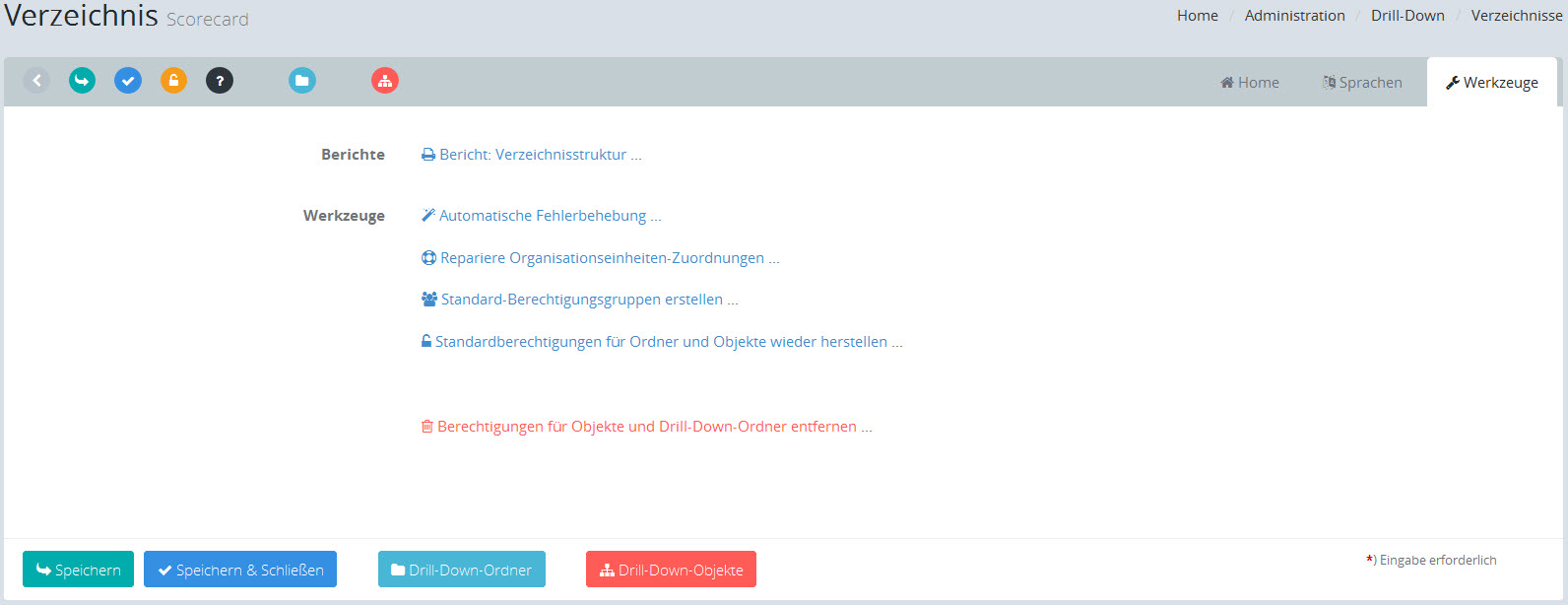Image resolution: width=1568 pixels, height=605 pixels.
Task: Run Automatische Fehlerbehebung tool
Action: [542, 216]
